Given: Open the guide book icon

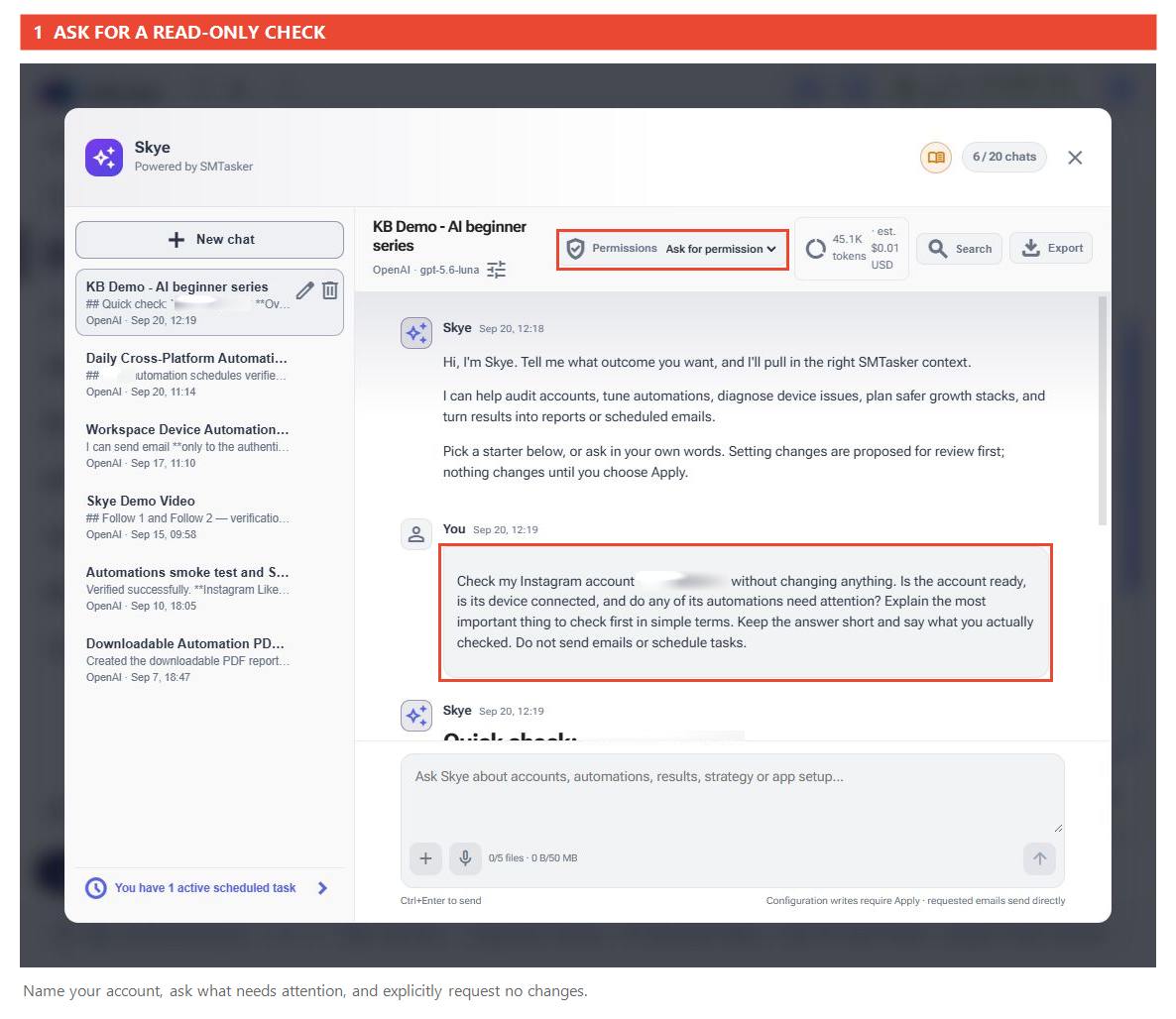Looking at the screenshot, I should click(x=935, y=158).
